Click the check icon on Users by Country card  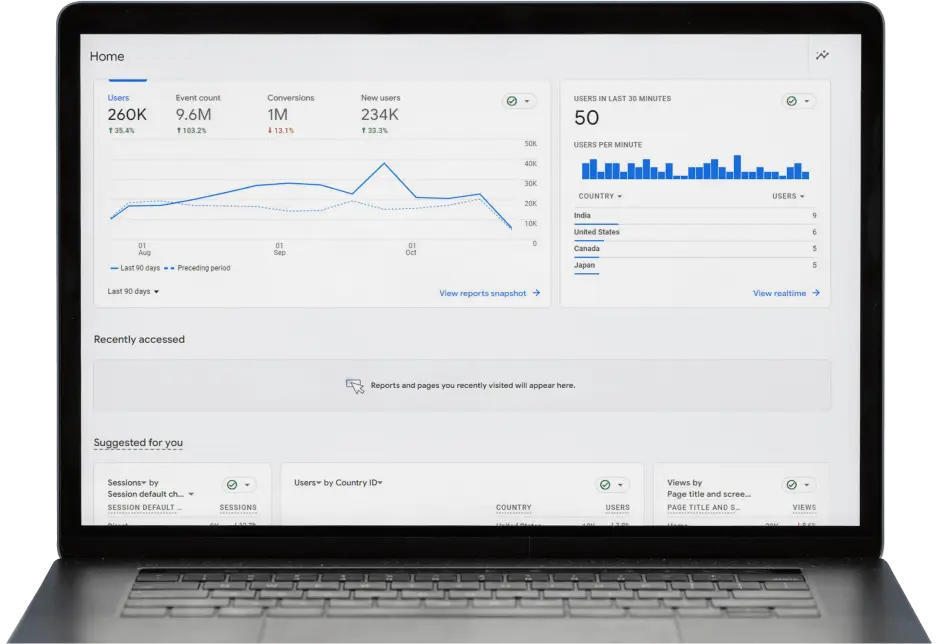click(x=606, y=485)
